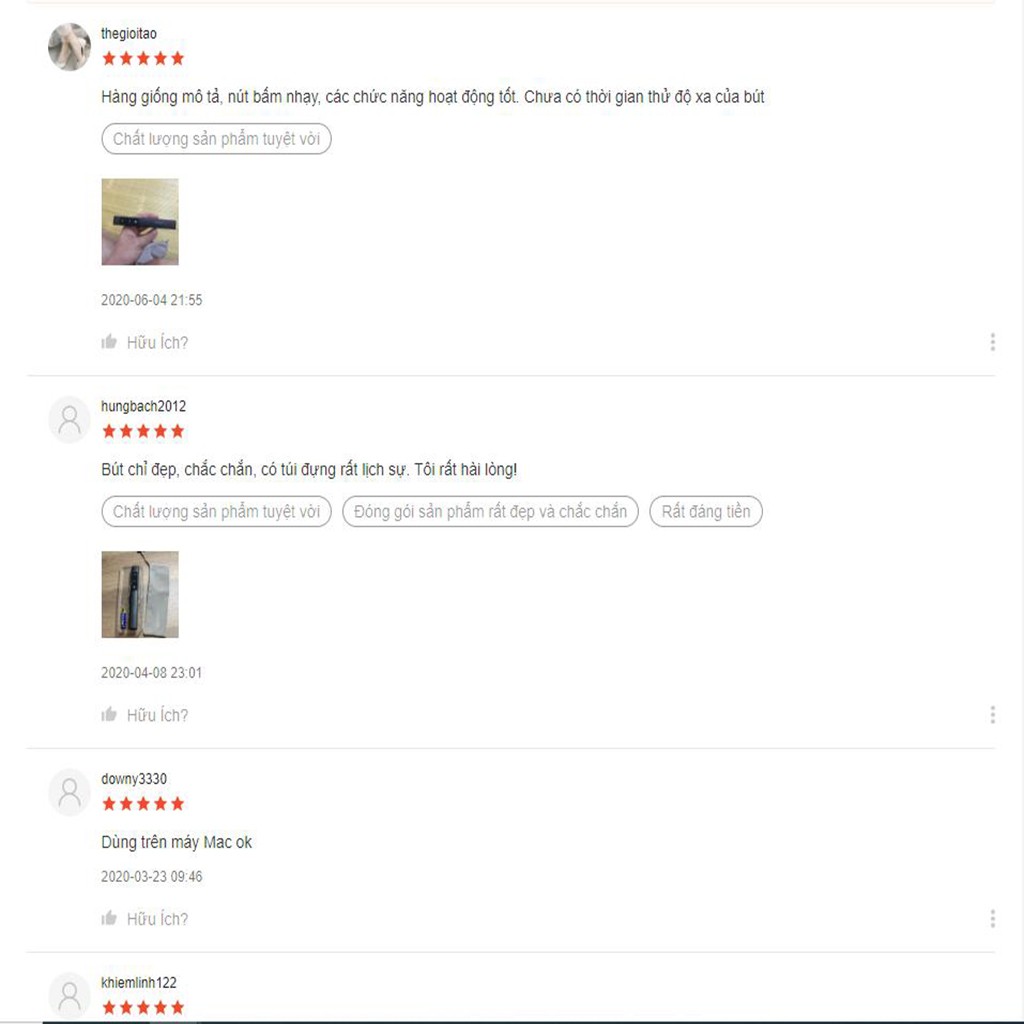Image resolution: width=1024 pixels, height=1024 pixels.
Task: Open three-dot menu for thegioitao's review
Action: (x=992, y=342)
